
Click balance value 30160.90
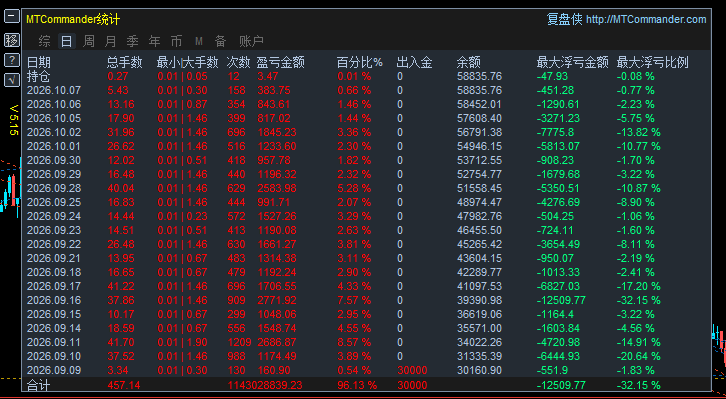click(479, 370)
